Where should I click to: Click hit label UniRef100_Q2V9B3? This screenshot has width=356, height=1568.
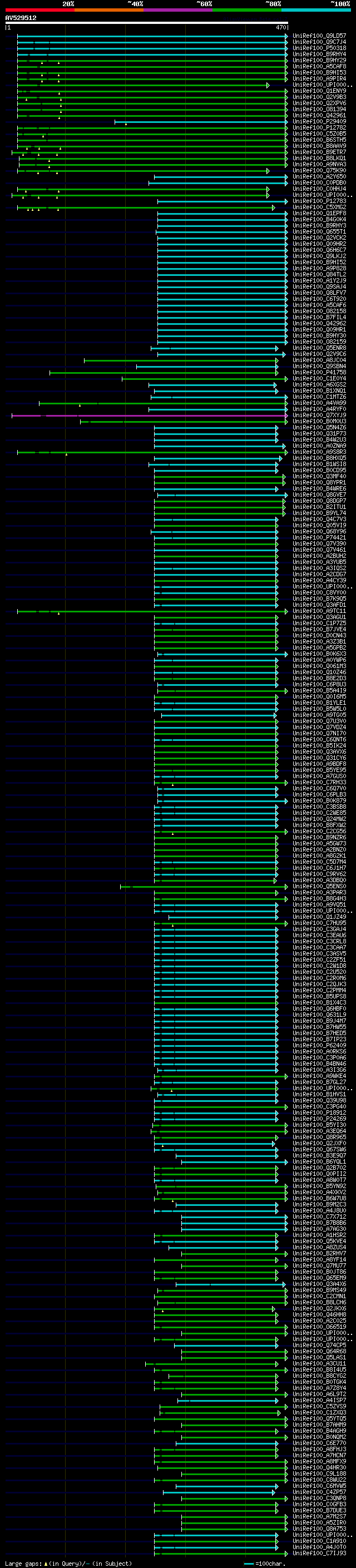pyautogui.click(x=319, y=97)
